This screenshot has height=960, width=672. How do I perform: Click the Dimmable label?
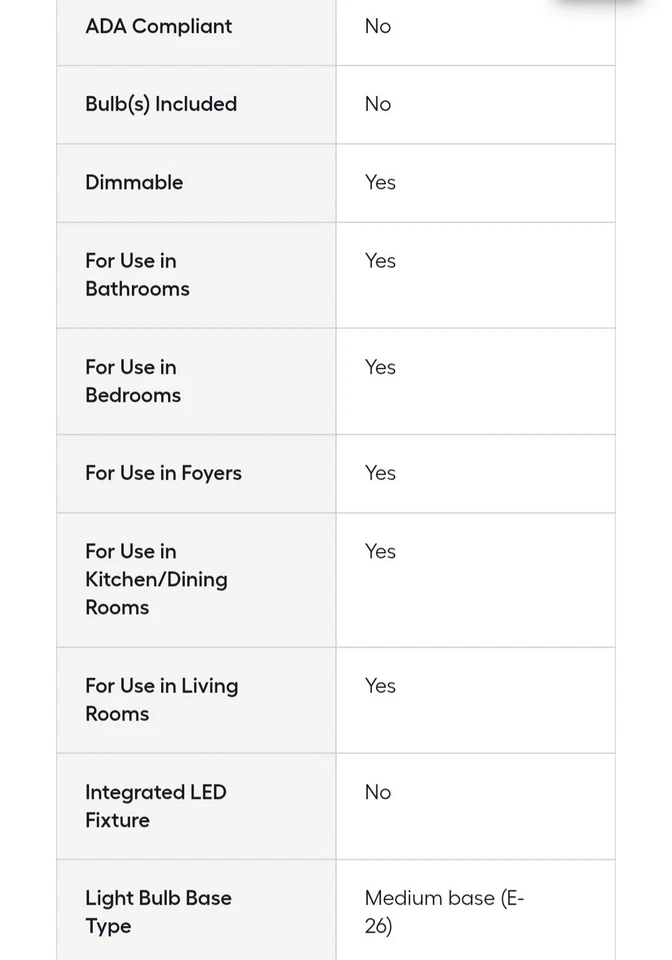coord(134,182)
